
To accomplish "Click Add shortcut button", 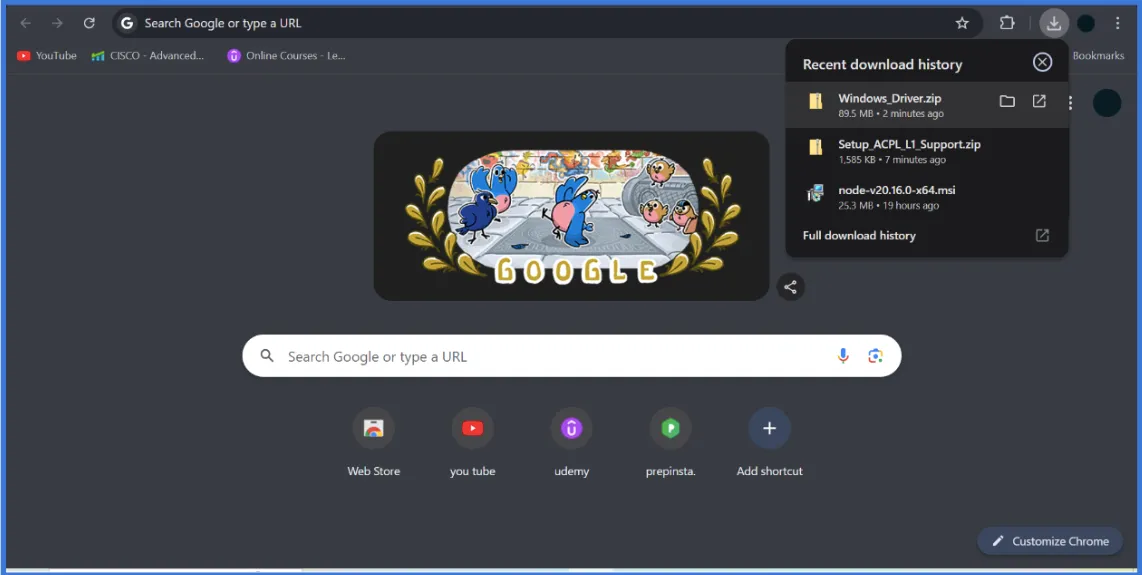I will point(770,443).
